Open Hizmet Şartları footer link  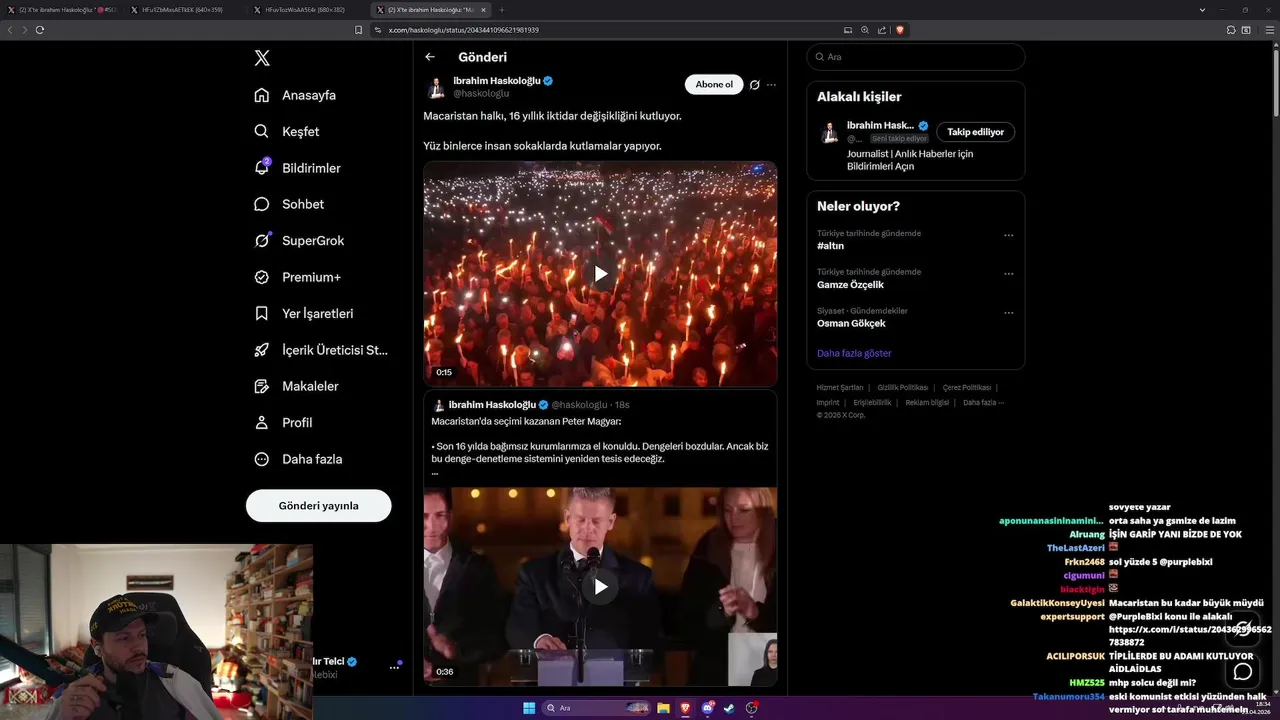[839, 387]
